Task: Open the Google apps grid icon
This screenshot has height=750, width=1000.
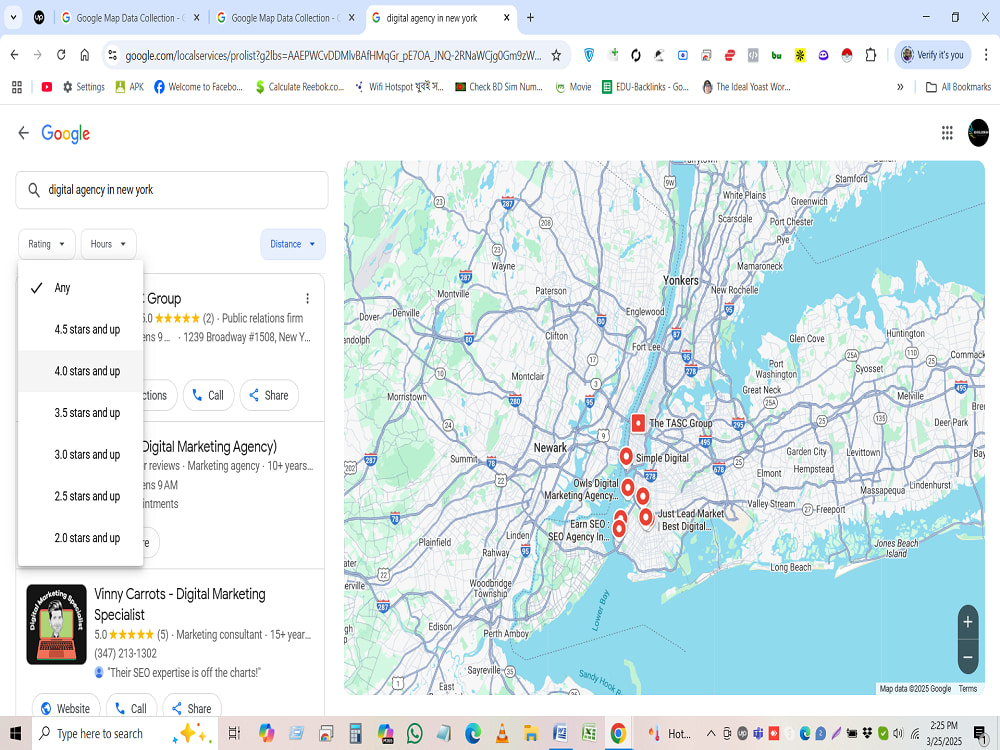Action: pos(947,133)
